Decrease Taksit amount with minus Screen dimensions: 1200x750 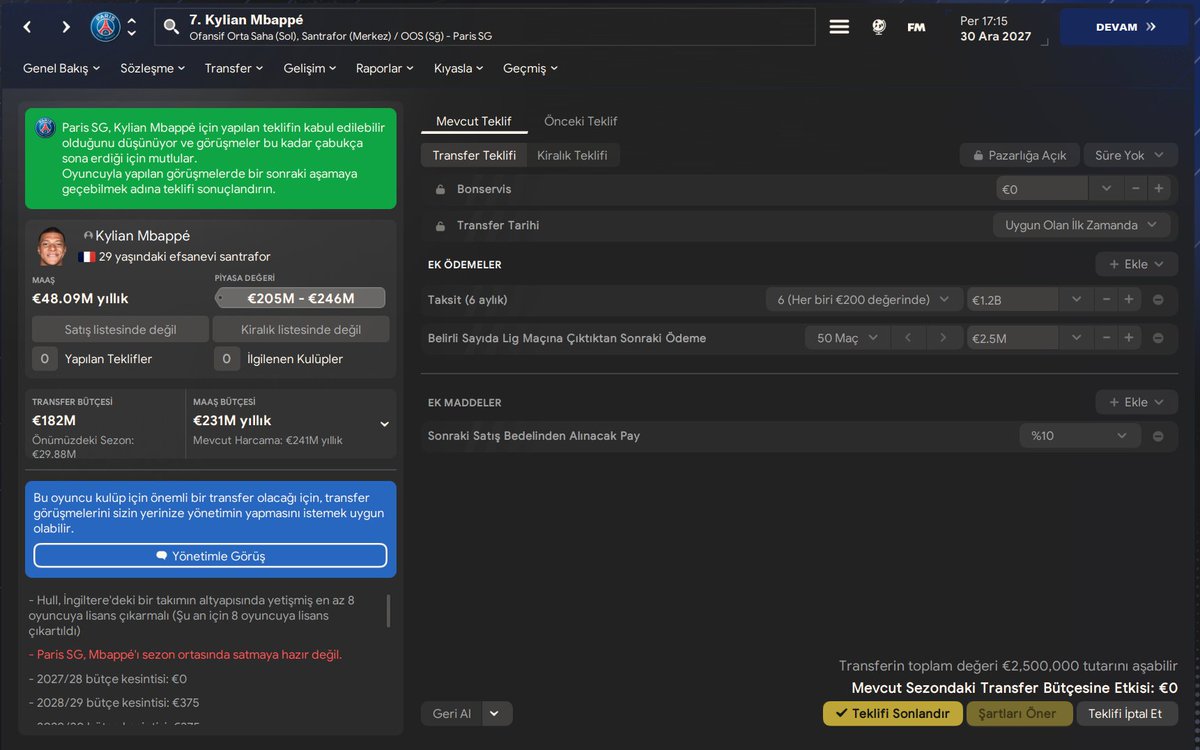(1106, 299)
